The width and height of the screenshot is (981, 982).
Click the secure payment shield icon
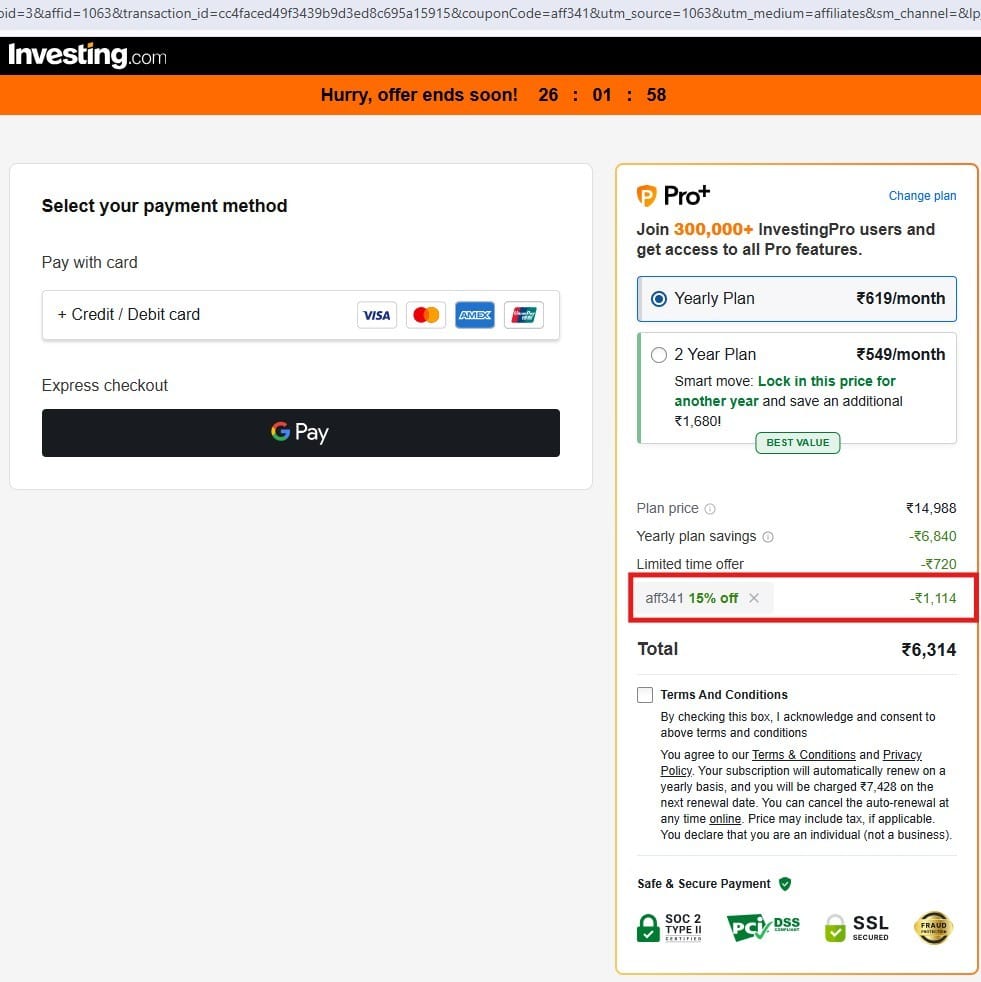(785, 884)
